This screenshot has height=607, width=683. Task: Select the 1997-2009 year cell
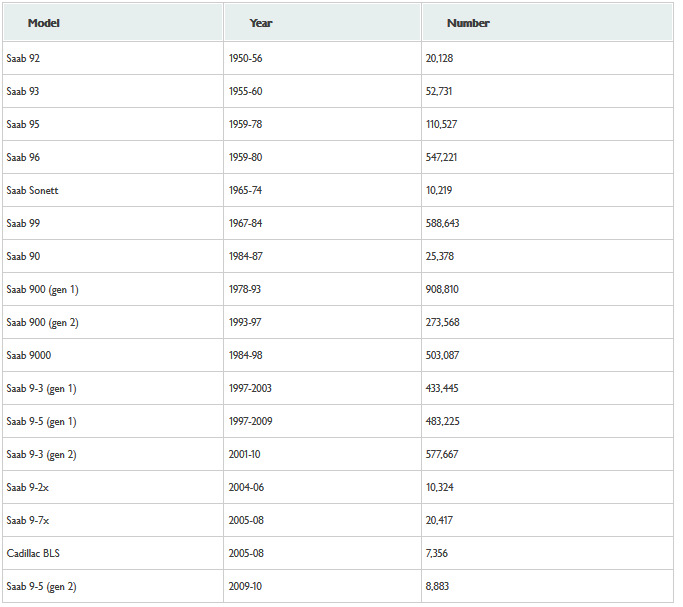point(250,421)
